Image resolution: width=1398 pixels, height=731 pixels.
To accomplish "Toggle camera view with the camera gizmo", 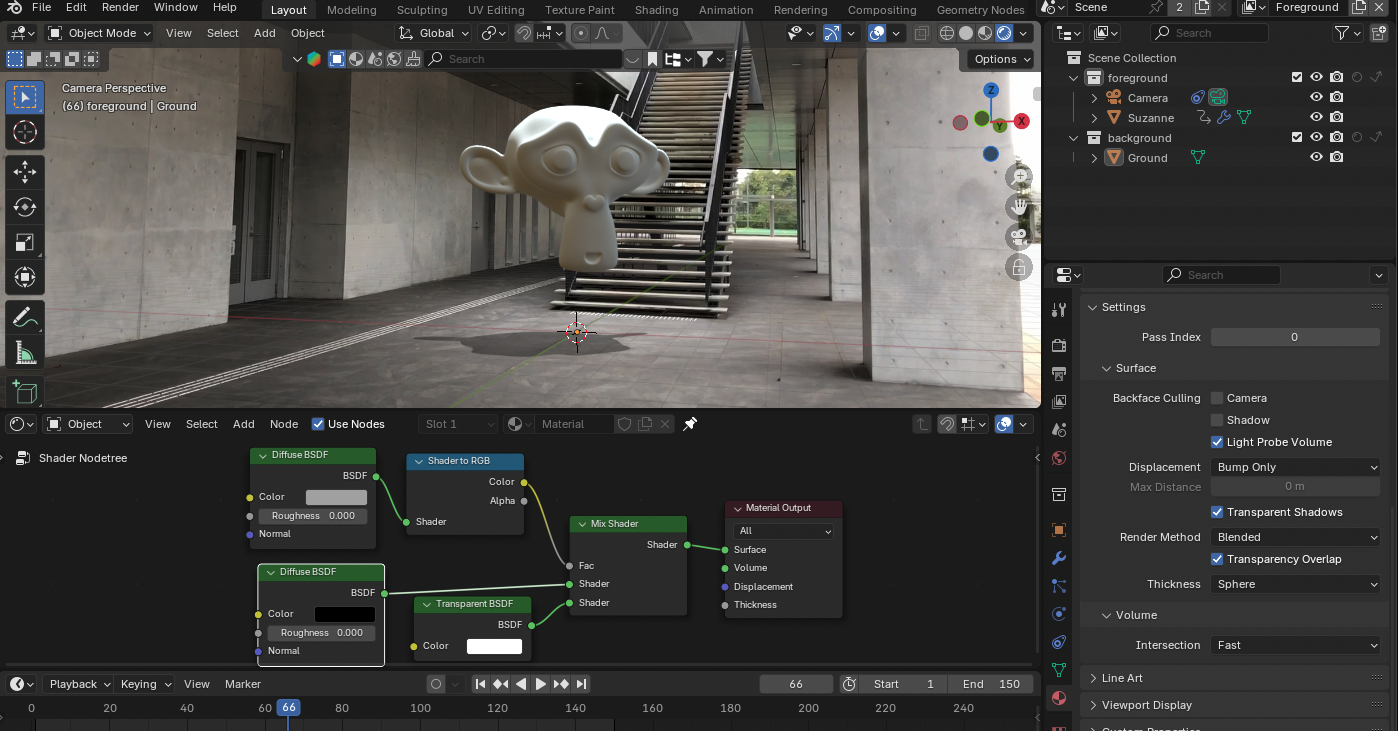I will (1019, 237).
